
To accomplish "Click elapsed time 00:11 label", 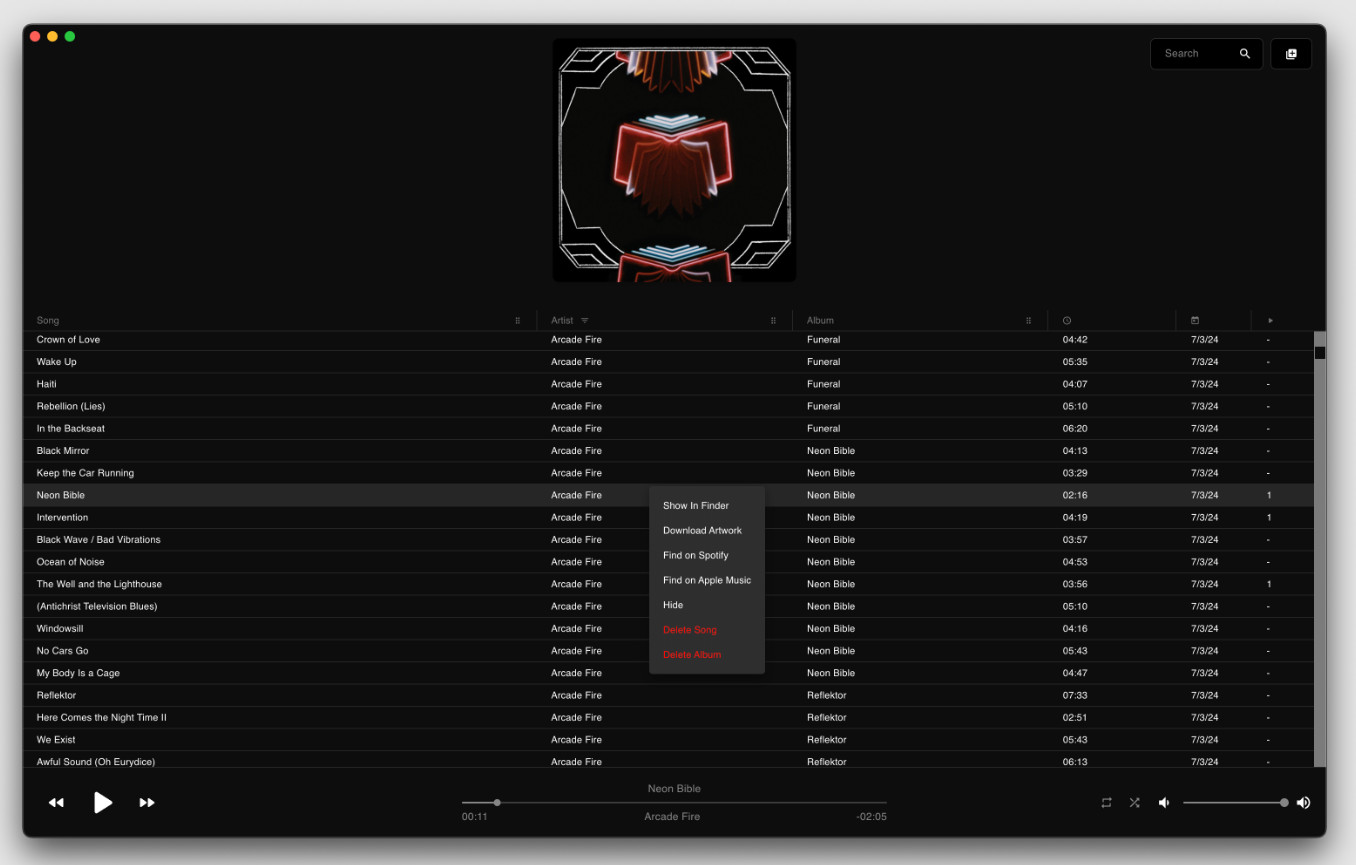I will 474,817.
